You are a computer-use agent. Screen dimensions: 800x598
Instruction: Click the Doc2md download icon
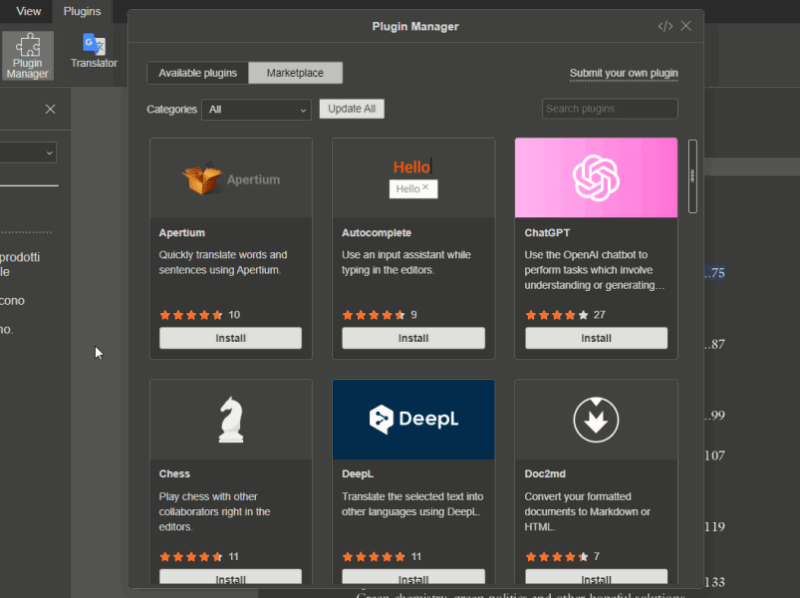click(596, 419)
